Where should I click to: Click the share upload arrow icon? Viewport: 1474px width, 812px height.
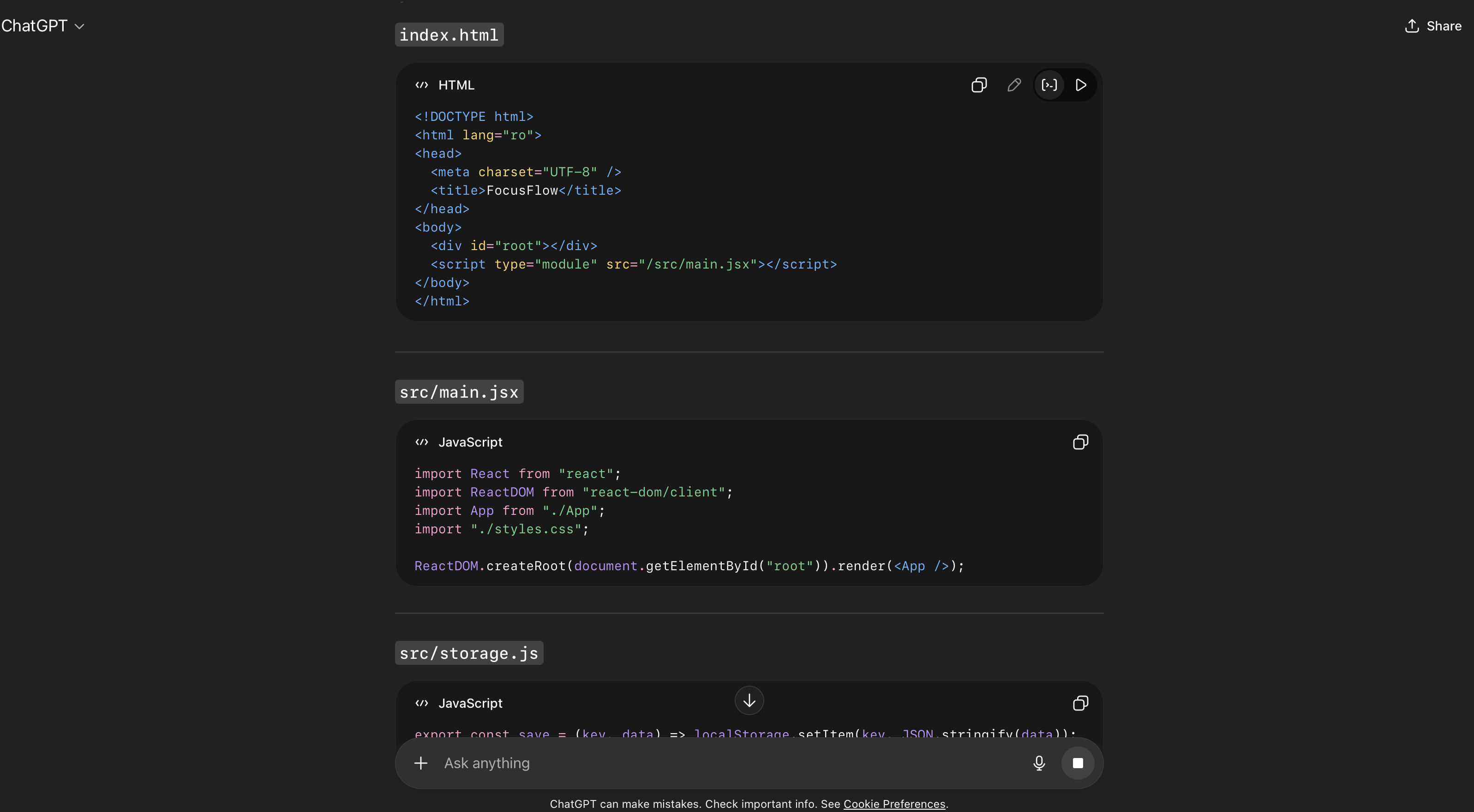[x=1412, y=26]
